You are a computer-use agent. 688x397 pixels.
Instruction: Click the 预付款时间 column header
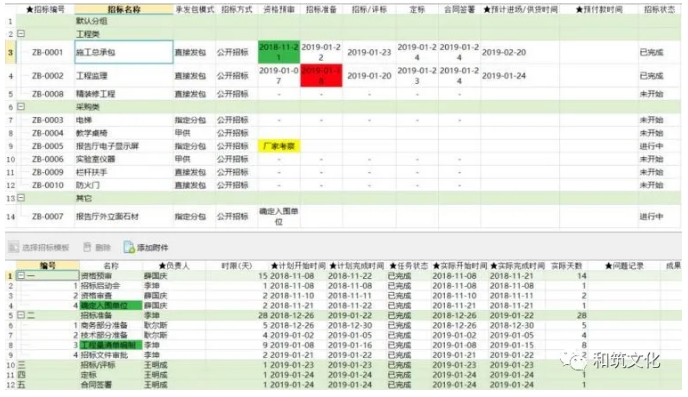click(x=599, y=9)
